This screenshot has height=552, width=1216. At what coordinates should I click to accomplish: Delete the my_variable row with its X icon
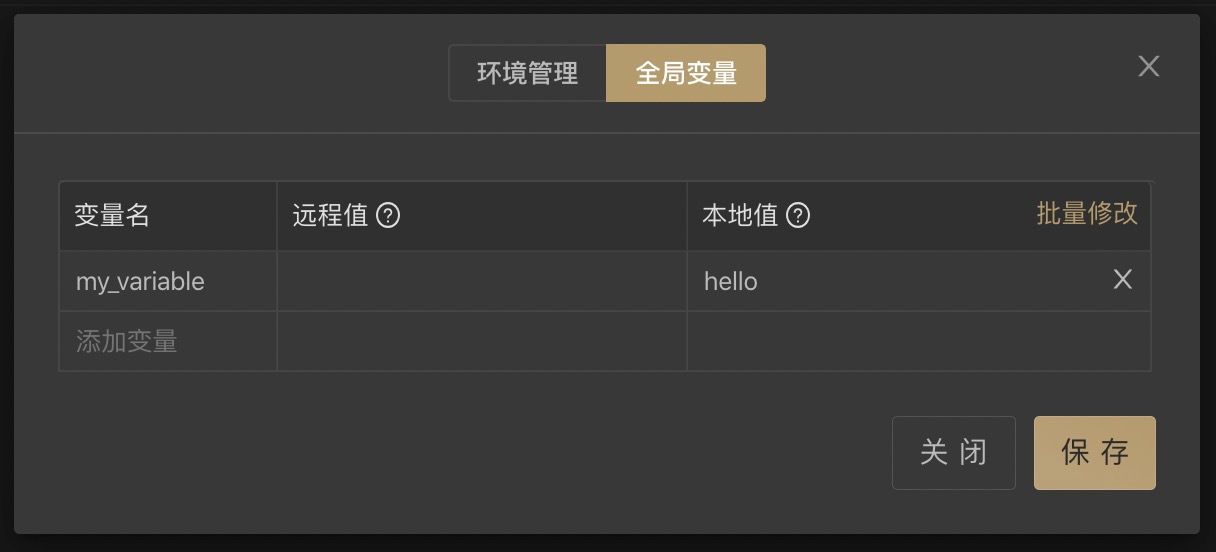1123,280
